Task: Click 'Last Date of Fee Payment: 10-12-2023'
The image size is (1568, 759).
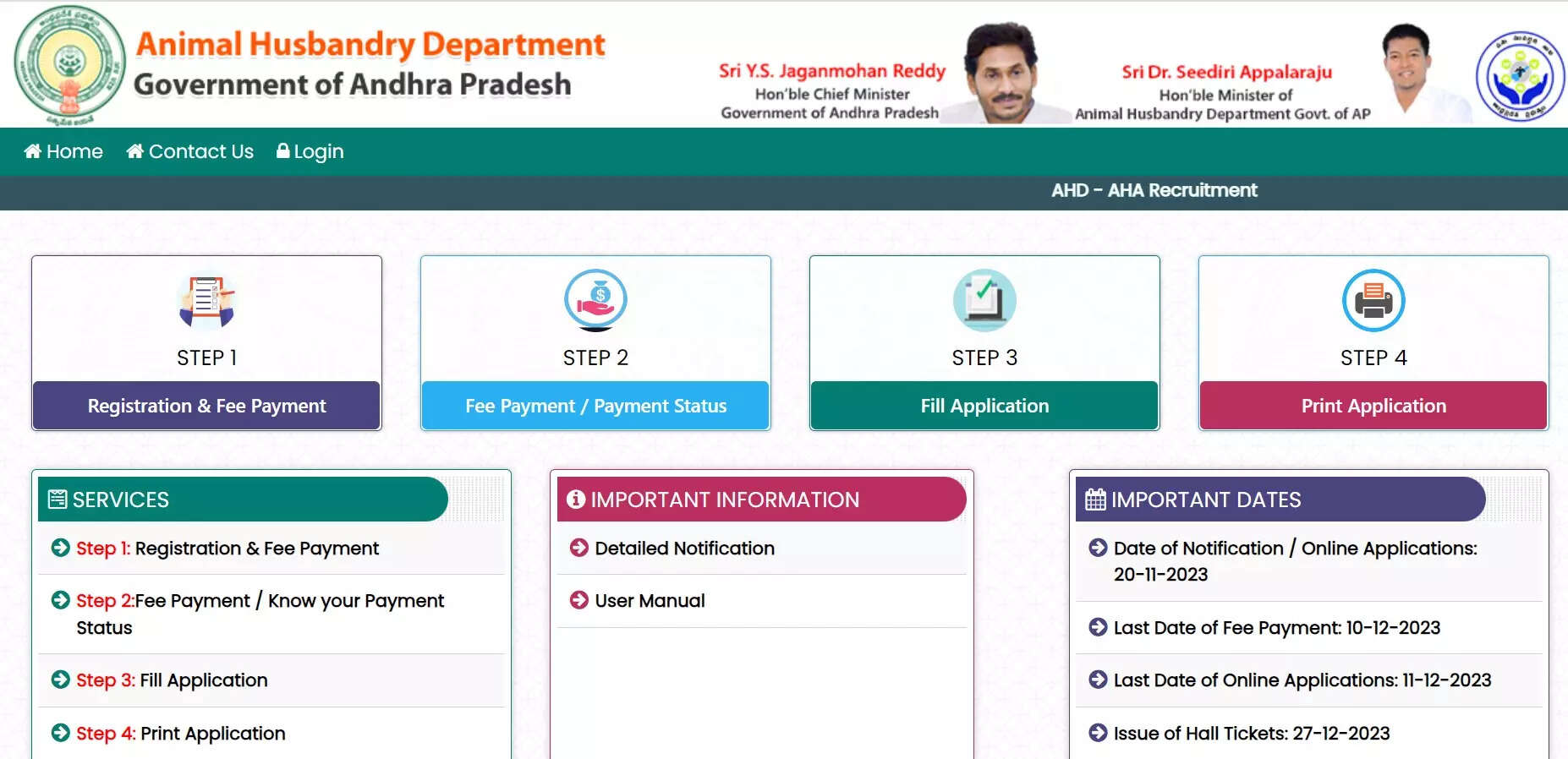Action: [1277, 628]
